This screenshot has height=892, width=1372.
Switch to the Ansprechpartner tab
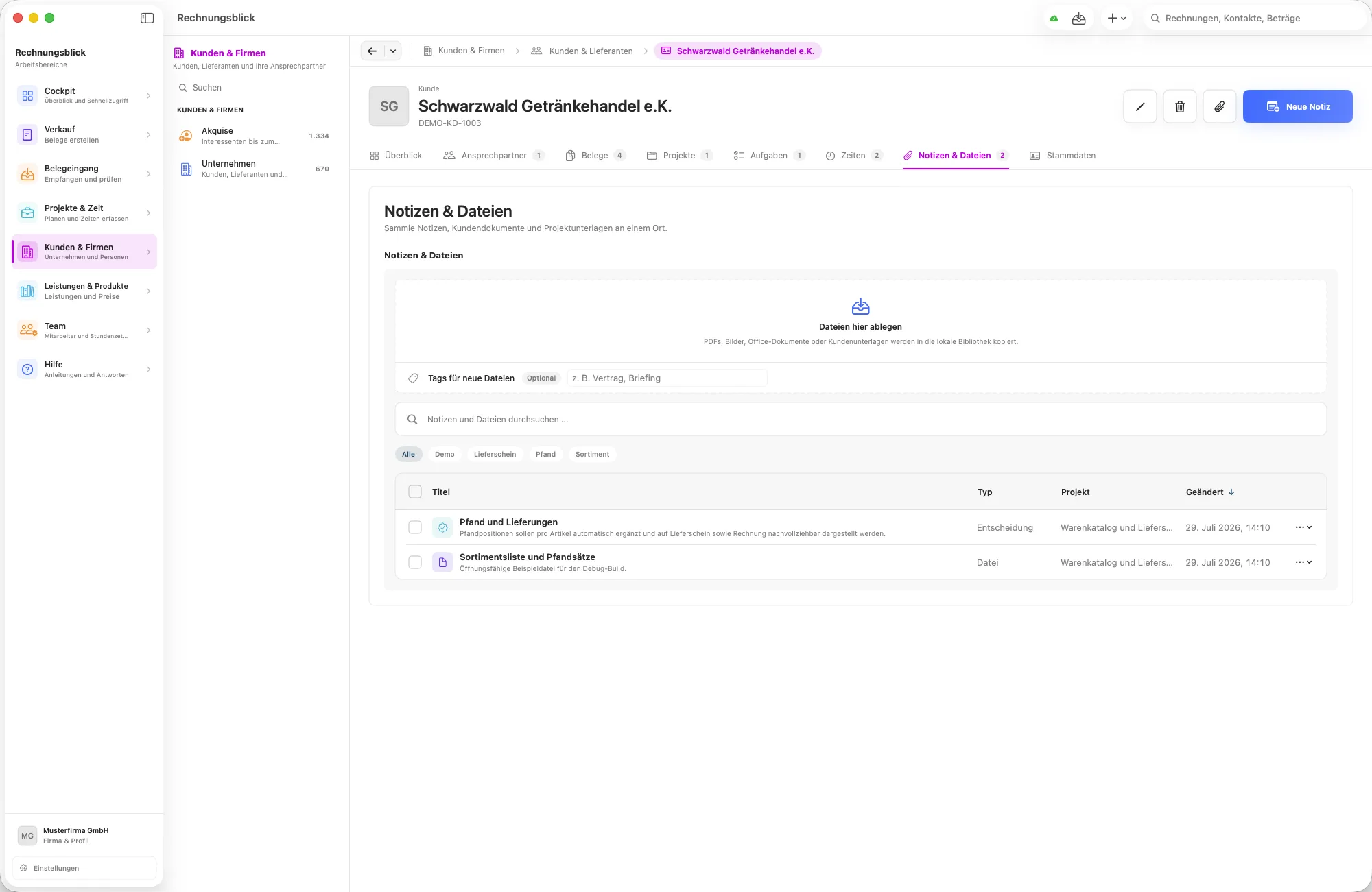click(x=494, y=156)
